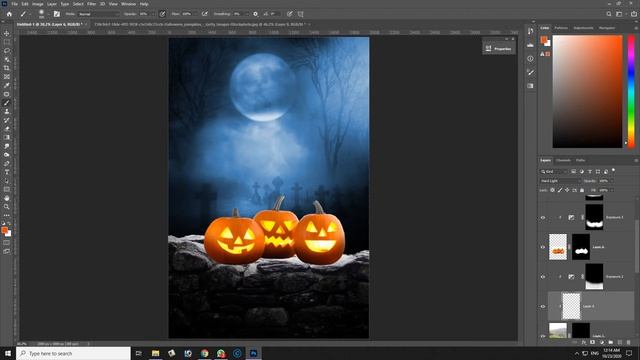Select the Clone Stamp tool
The height and width of the screenshot is (360, 640).
(7, 111)
